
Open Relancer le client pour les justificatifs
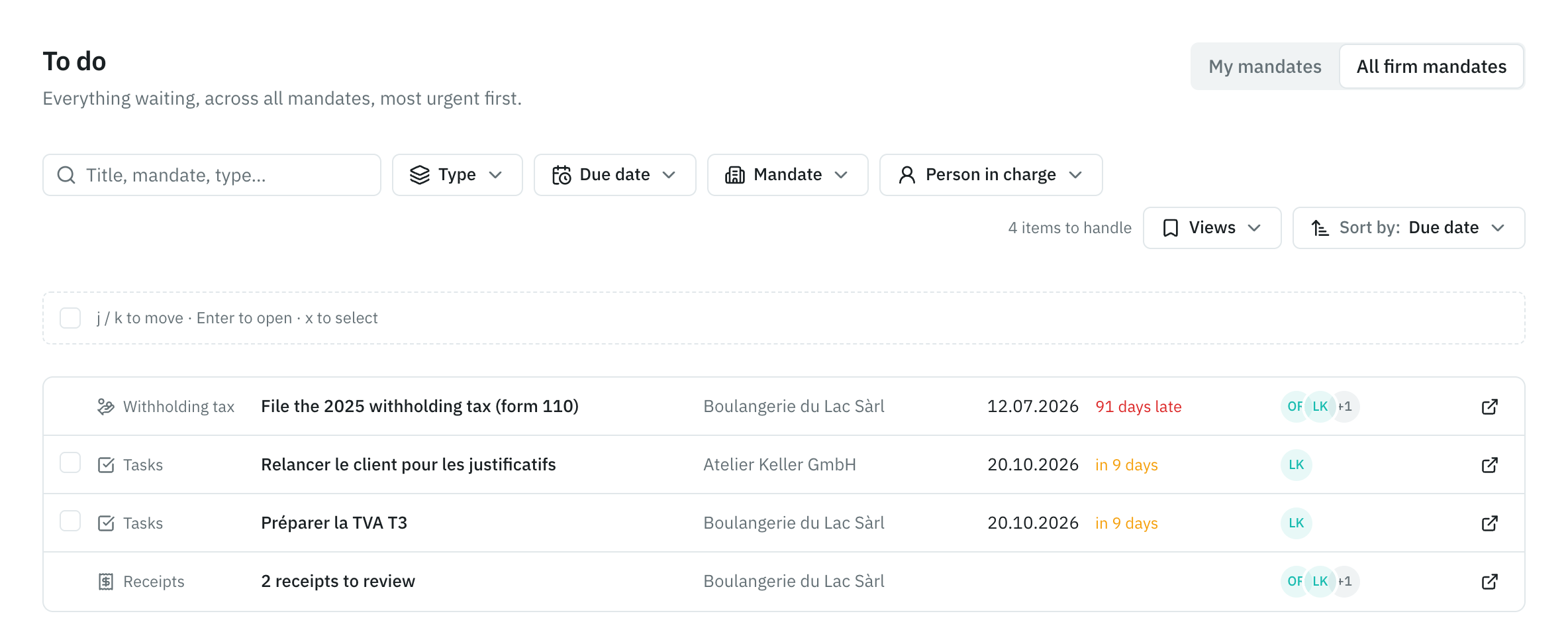[x=409, y=465]
